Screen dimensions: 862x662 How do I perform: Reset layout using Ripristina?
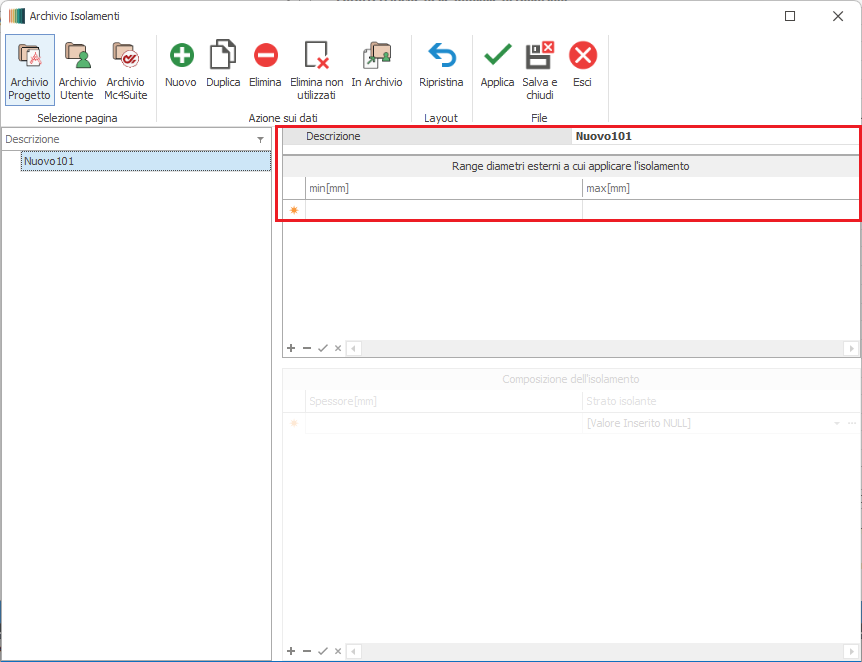point(441,66)
